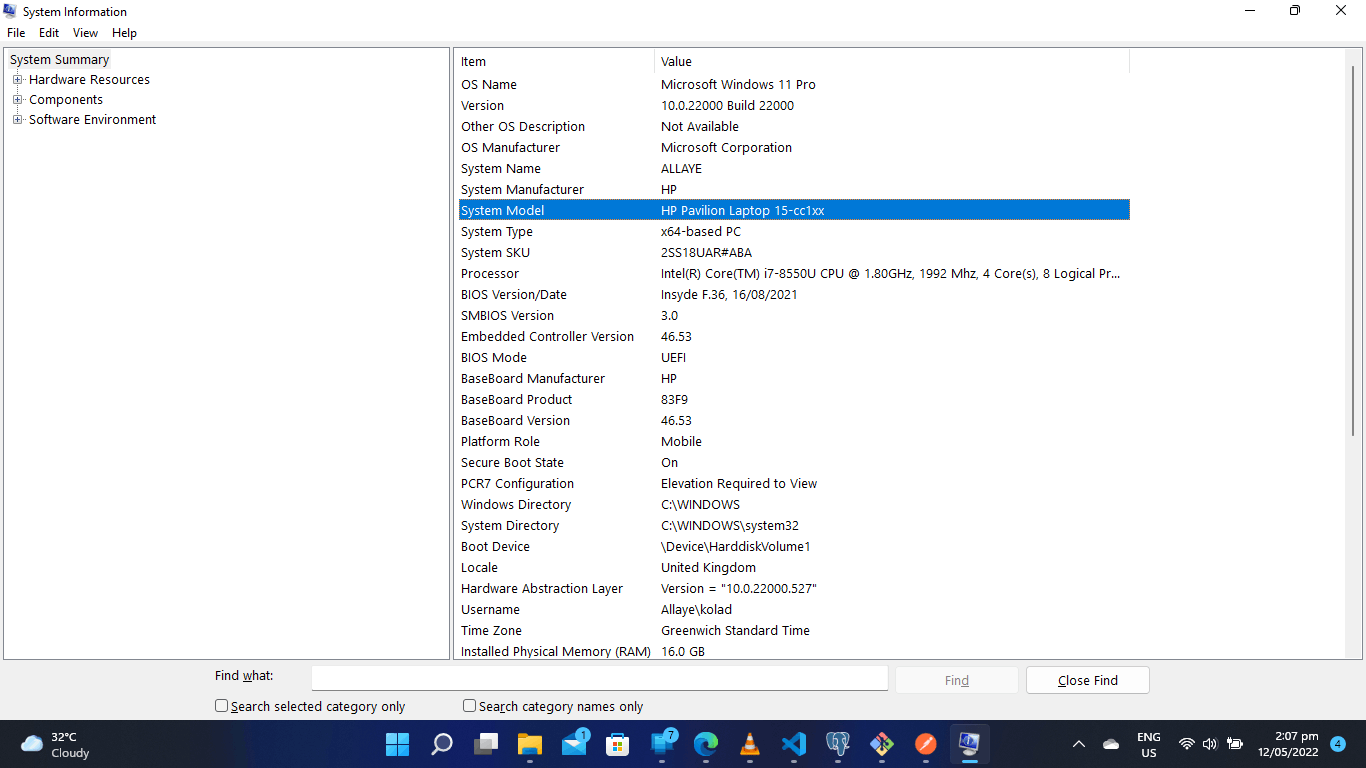
Task: Open the Help menu
Action: click(x=124, y=33)
